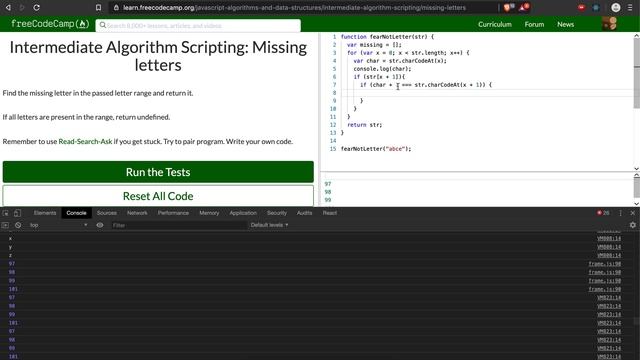Toggle the live expression eye icon
The image size is (640, 360).
100,225
